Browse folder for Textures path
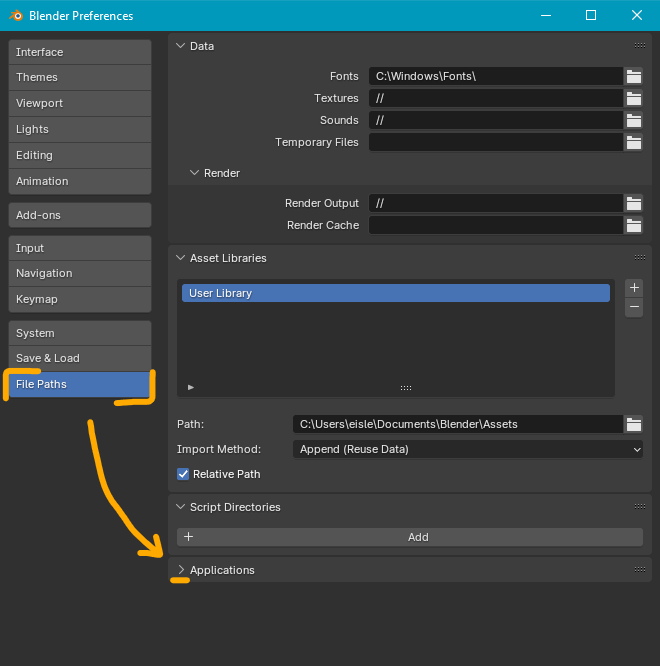Image resolution: width=660 pixels, height=666 pixels. click(x=634, y=99)
